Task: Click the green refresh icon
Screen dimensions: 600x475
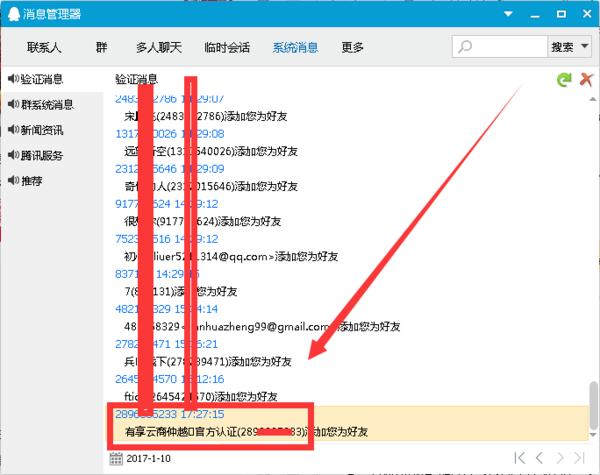Action: pos(564,80)
